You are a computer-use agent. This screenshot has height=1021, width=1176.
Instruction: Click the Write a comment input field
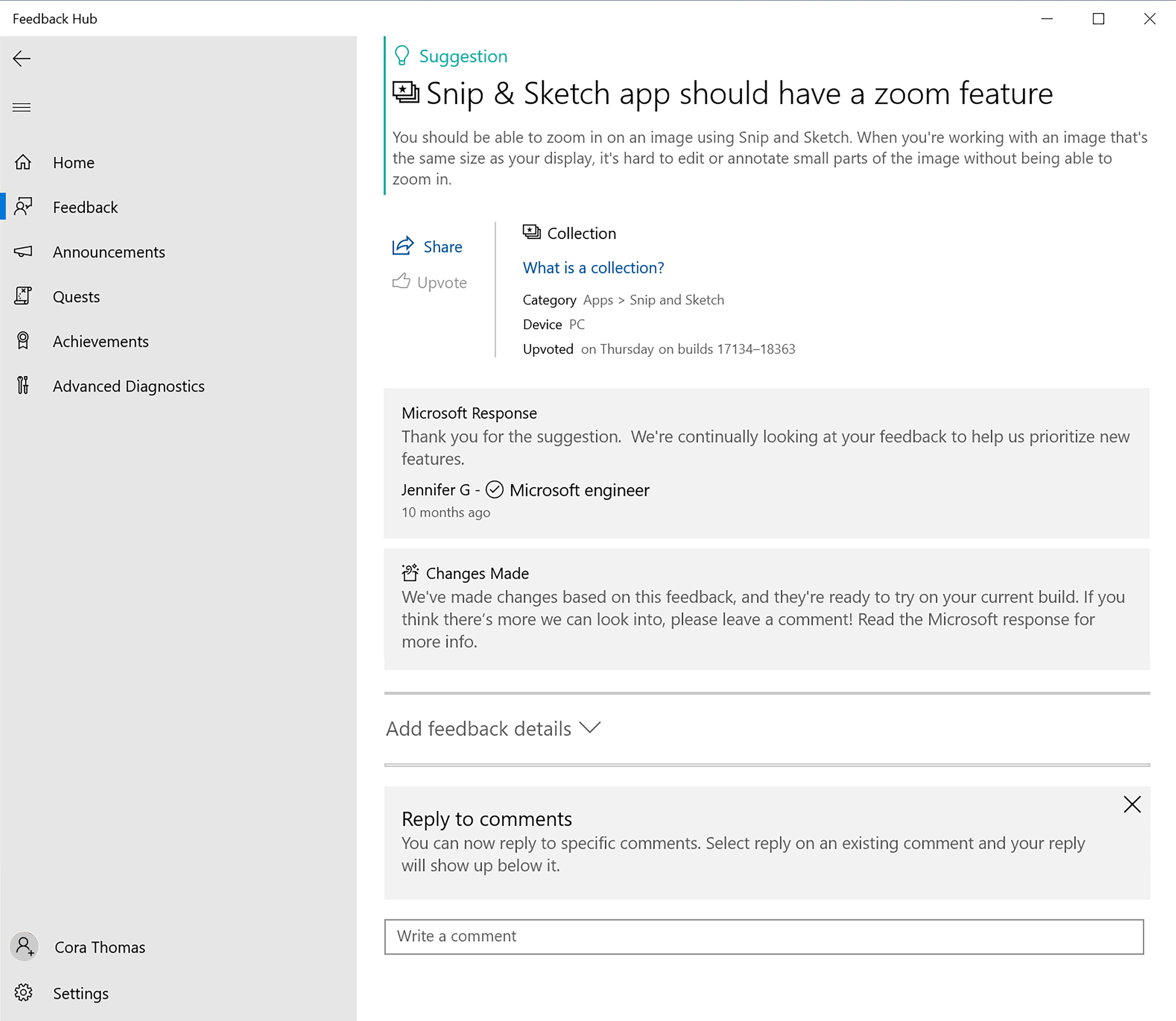click(764, 935)
